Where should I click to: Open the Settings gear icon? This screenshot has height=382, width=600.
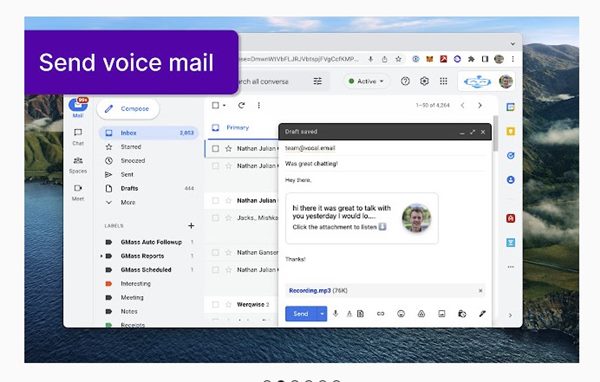424,81
